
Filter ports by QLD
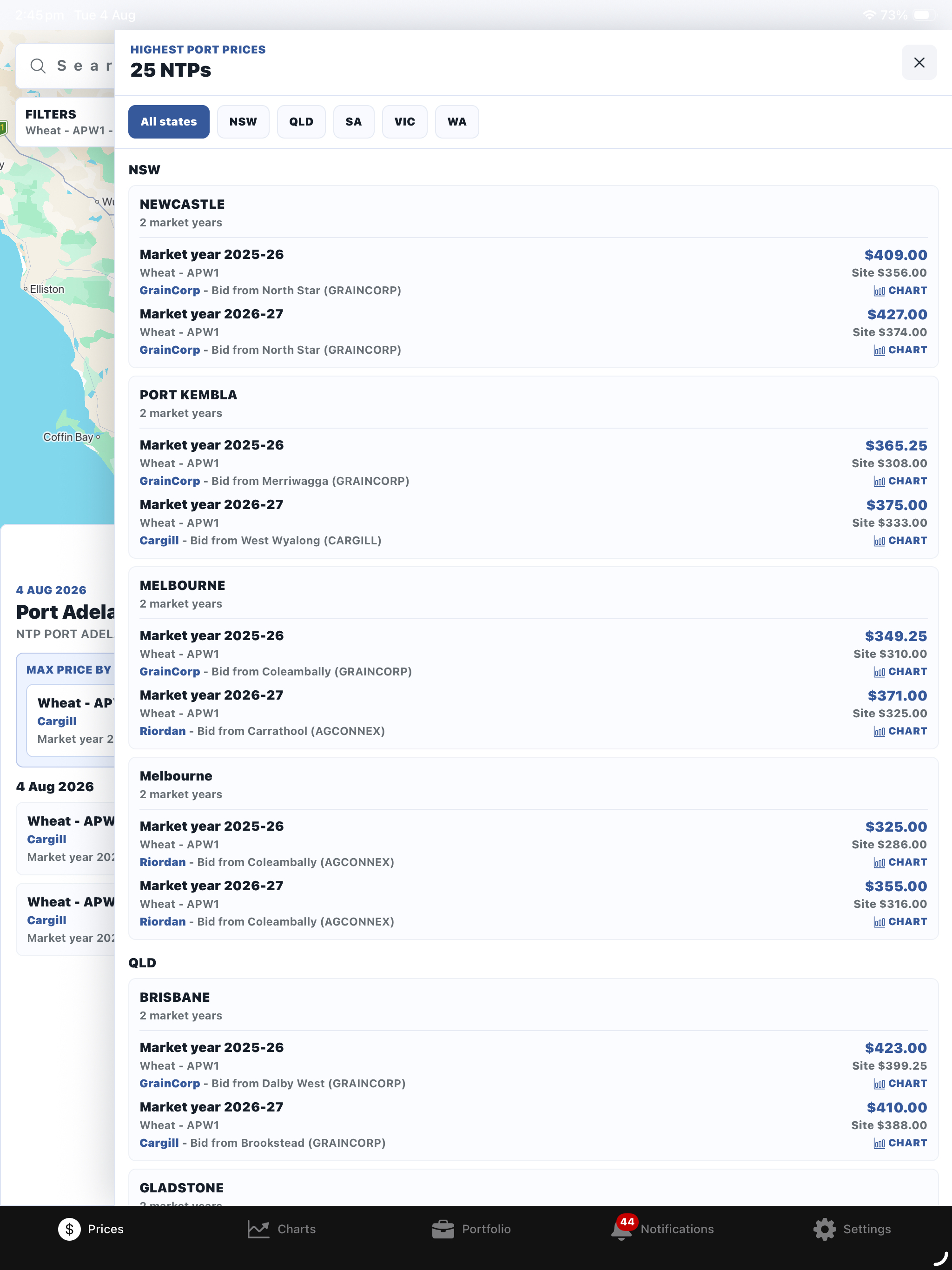click(301, 122)
